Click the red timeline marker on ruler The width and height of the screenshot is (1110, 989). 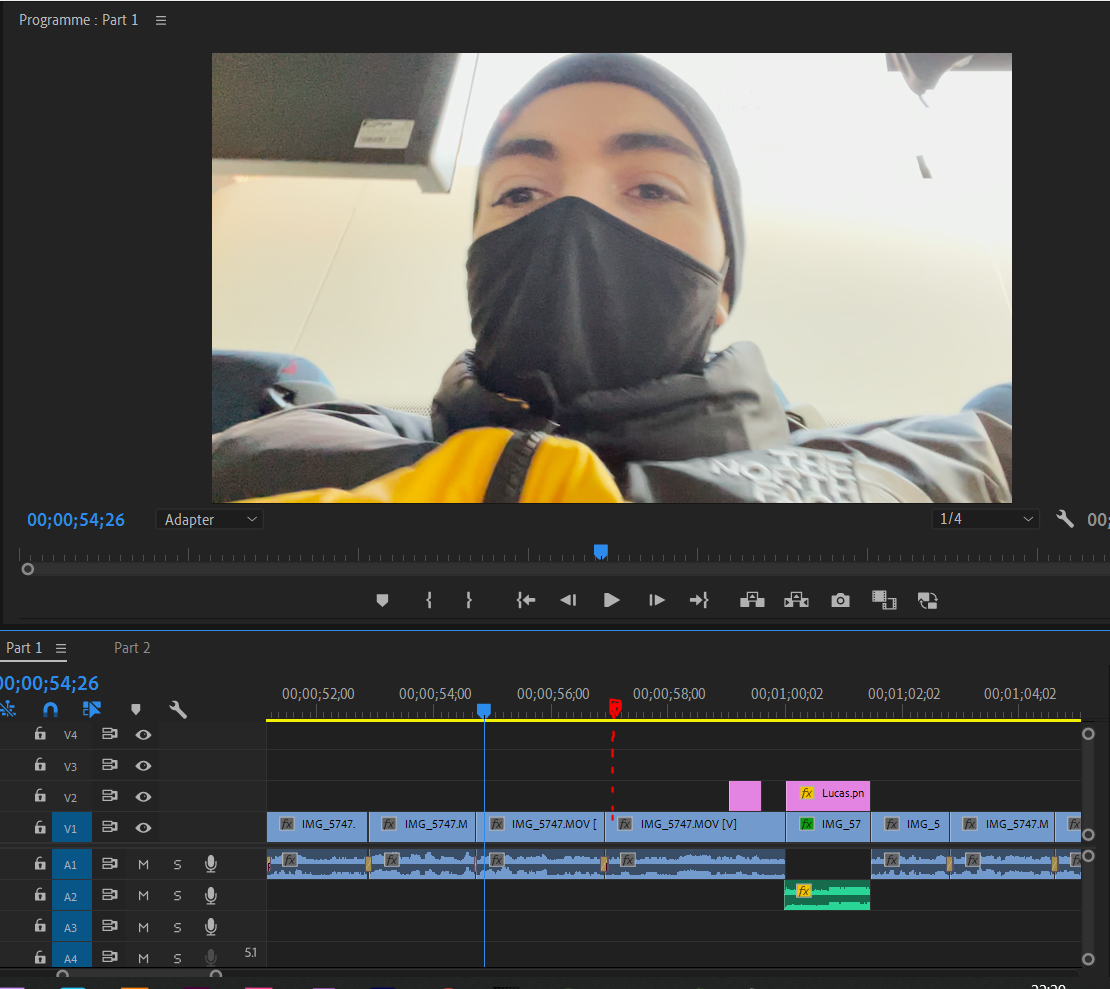[615, 707]
